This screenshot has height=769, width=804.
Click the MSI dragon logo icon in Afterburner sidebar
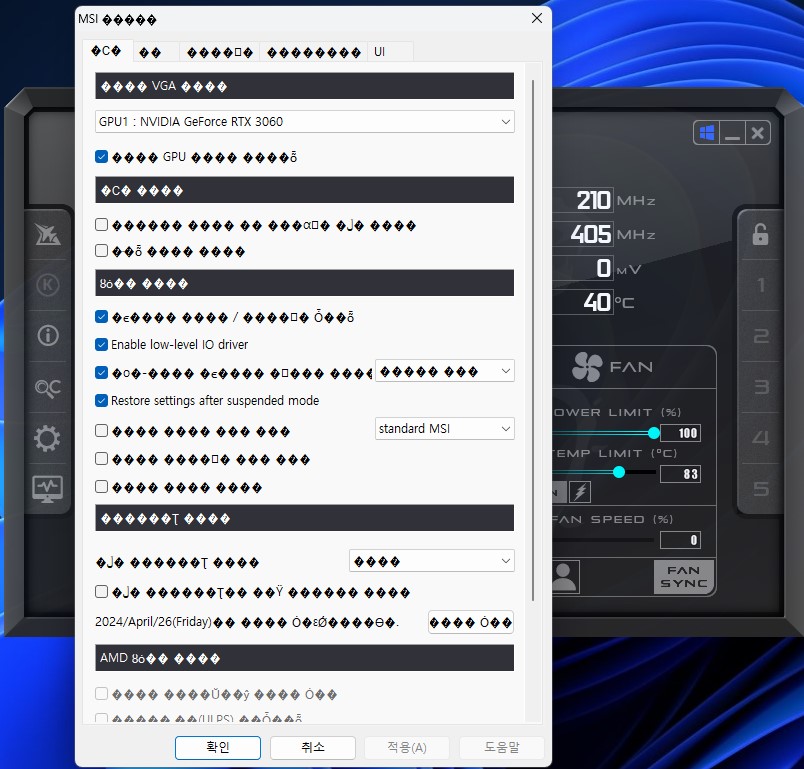pyautogui.click(x=48, y=235)
